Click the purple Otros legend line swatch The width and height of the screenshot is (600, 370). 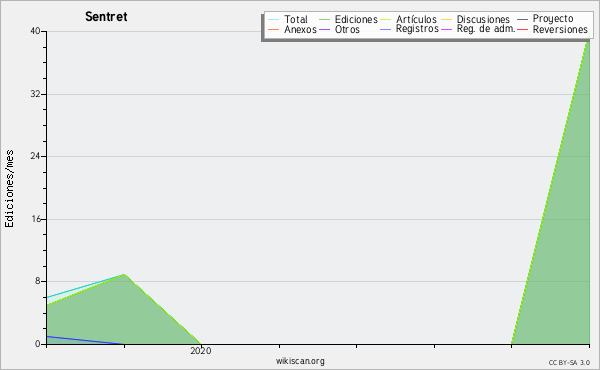coord(324,29)
